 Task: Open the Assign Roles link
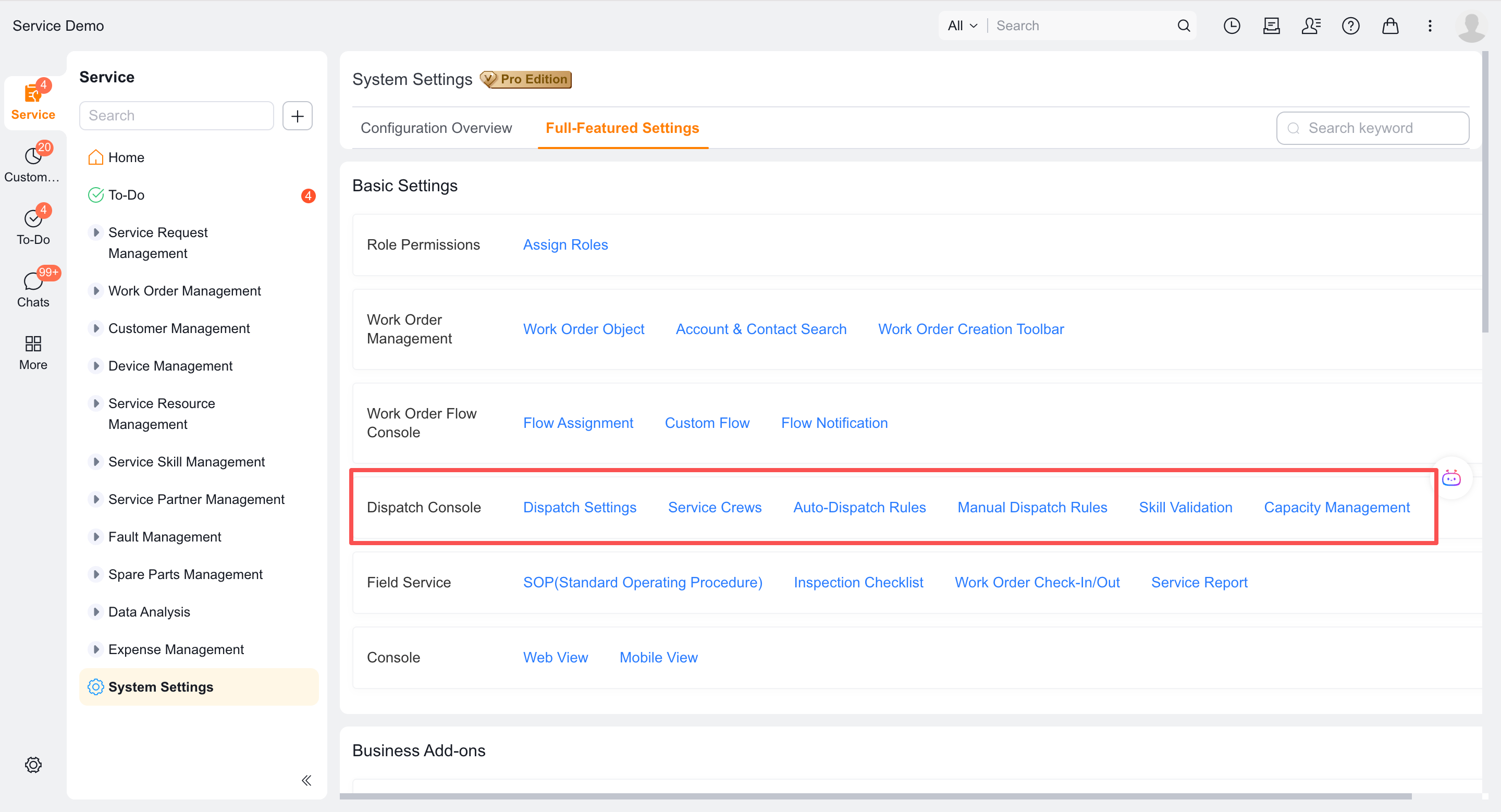[x=565, y=244]
